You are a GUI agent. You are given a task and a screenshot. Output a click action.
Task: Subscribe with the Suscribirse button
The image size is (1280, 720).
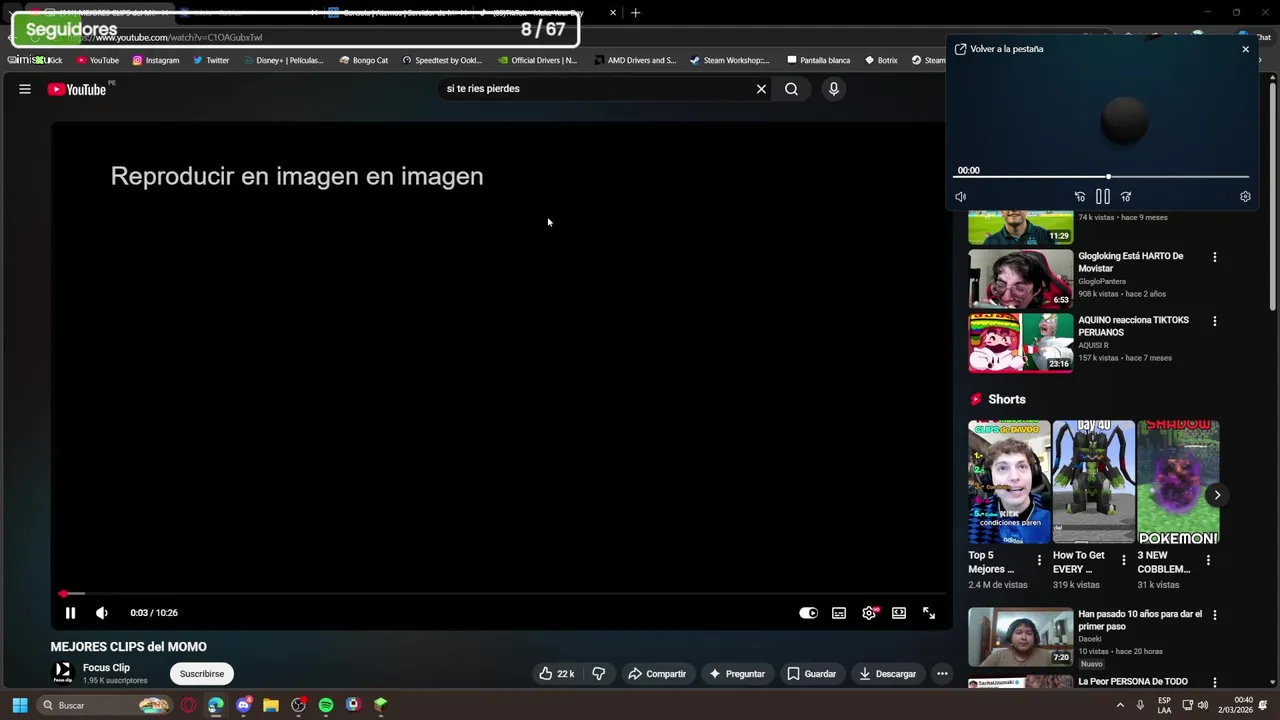pos(202,674)
